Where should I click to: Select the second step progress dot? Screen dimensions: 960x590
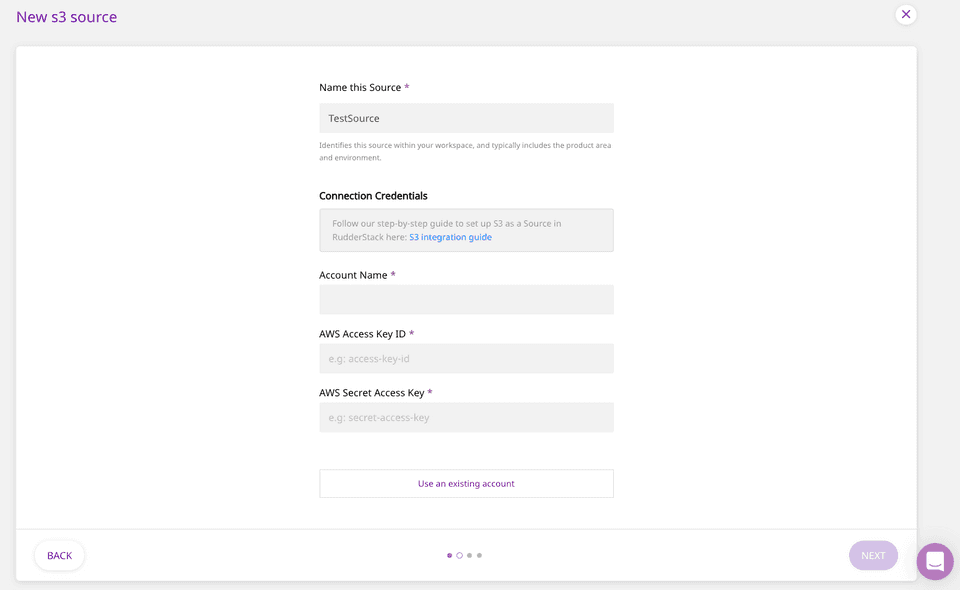pyautogui.click(x=459, y=555)
